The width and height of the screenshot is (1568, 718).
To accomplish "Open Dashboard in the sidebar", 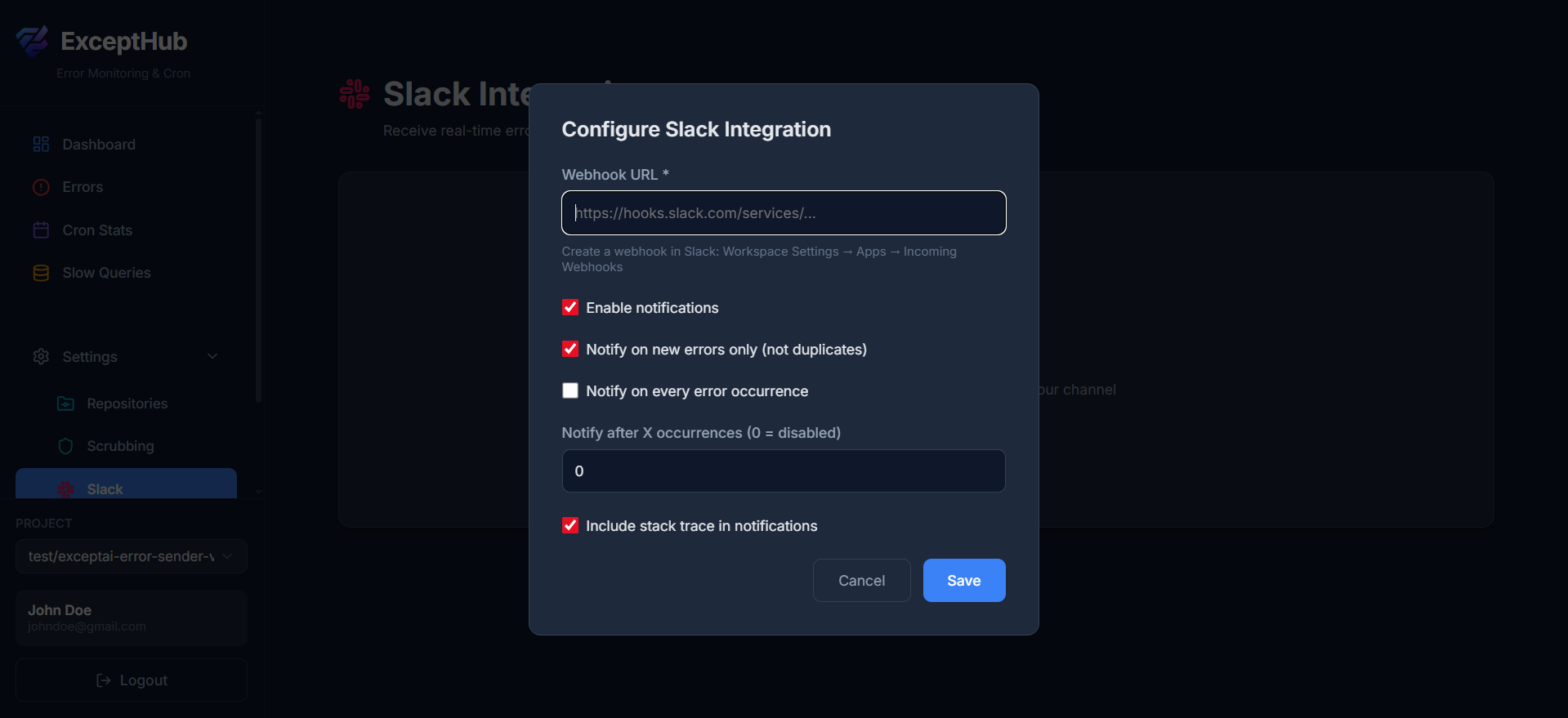I will (127, 145).
